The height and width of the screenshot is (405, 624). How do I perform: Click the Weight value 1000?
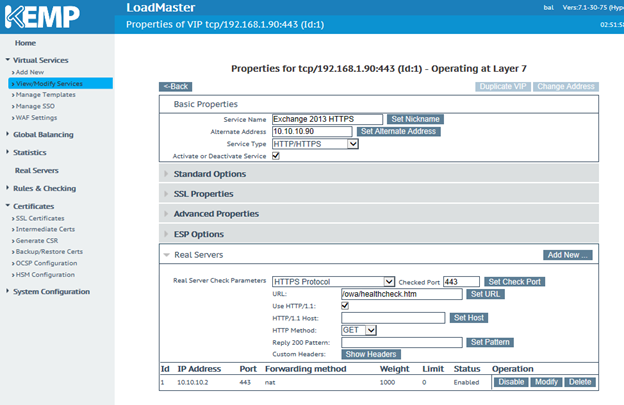[387, 382]
